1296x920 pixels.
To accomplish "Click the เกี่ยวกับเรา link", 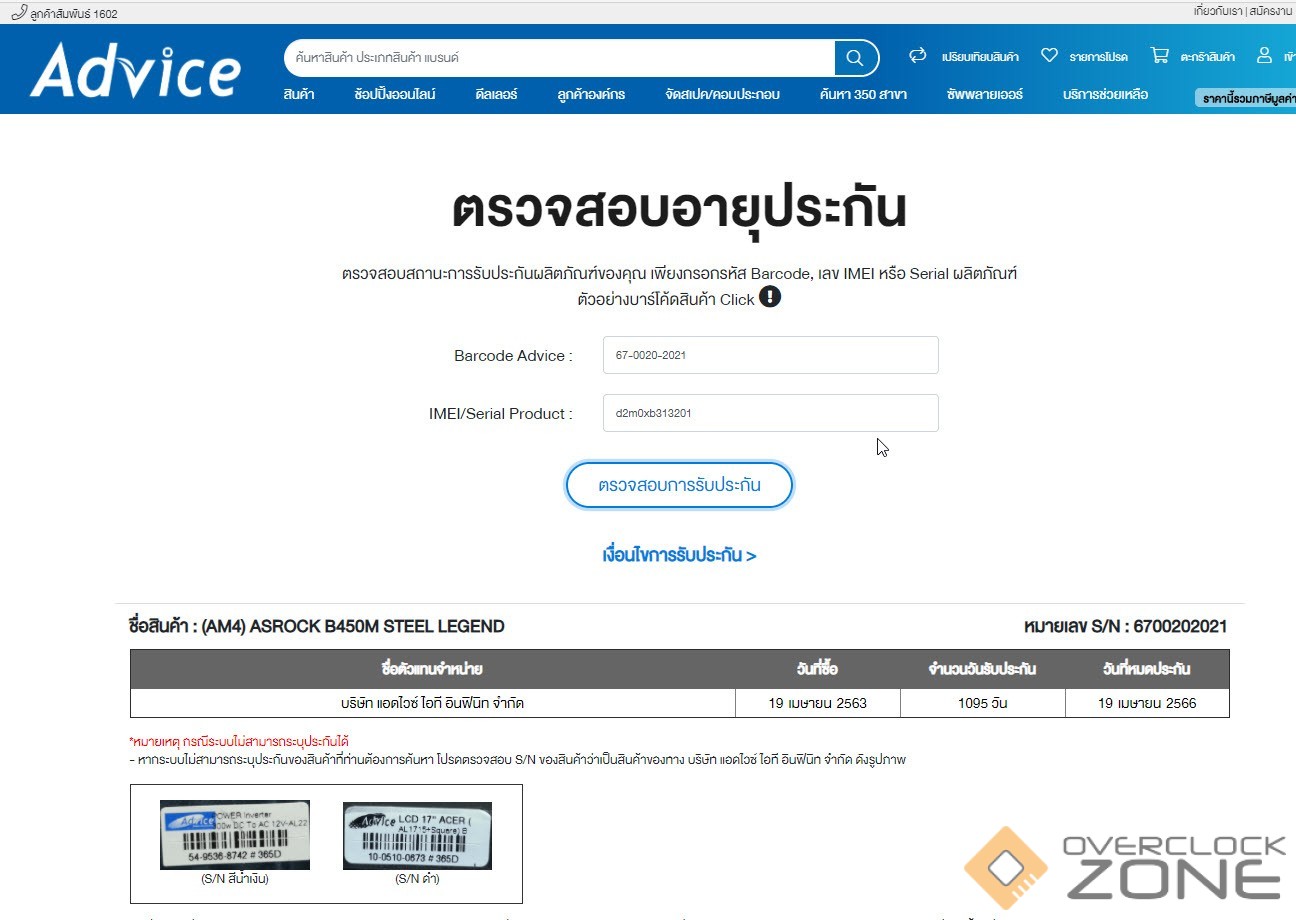I will (1218, 12).
